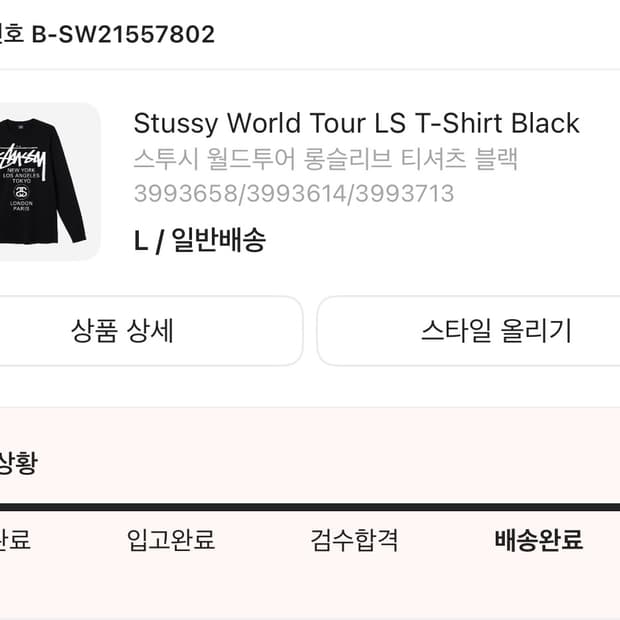
Task: Click the black progress bar line
Action: coord(310,507)
